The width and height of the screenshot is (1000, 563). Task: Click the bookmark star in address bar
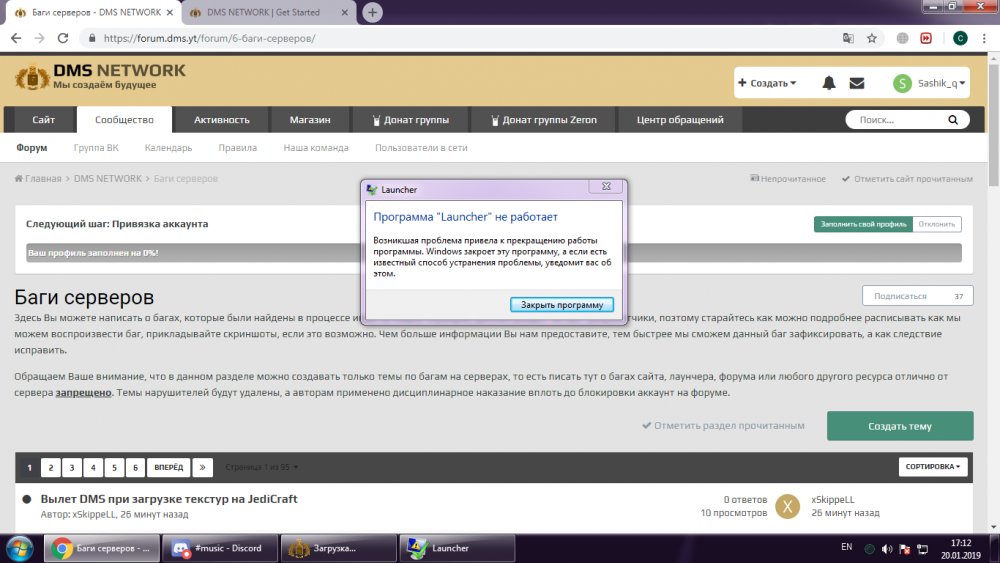click(872, 38)
